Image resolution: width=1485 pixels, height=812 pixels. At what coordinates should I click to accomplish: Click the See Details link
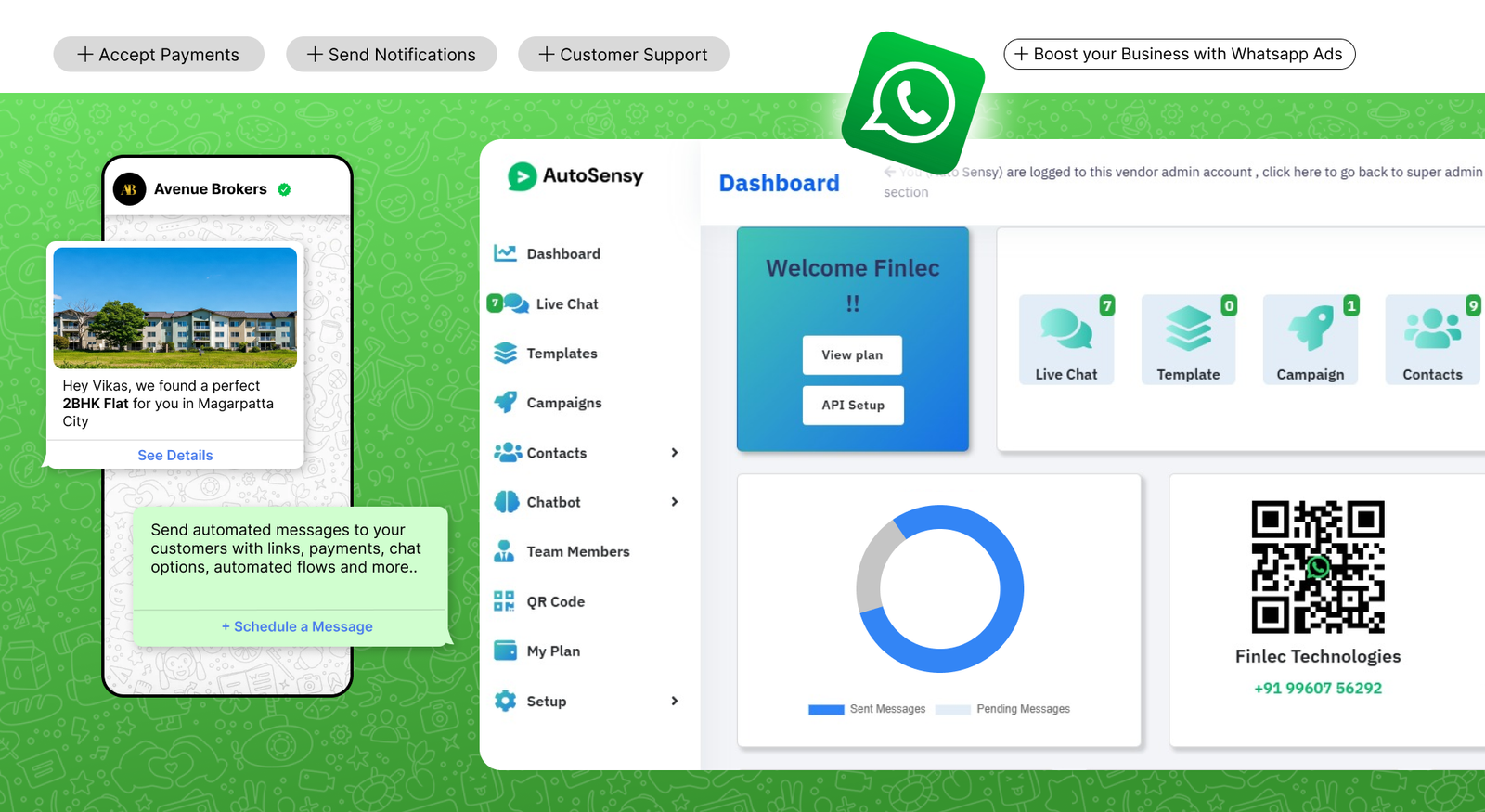click(x=175, y=455)
